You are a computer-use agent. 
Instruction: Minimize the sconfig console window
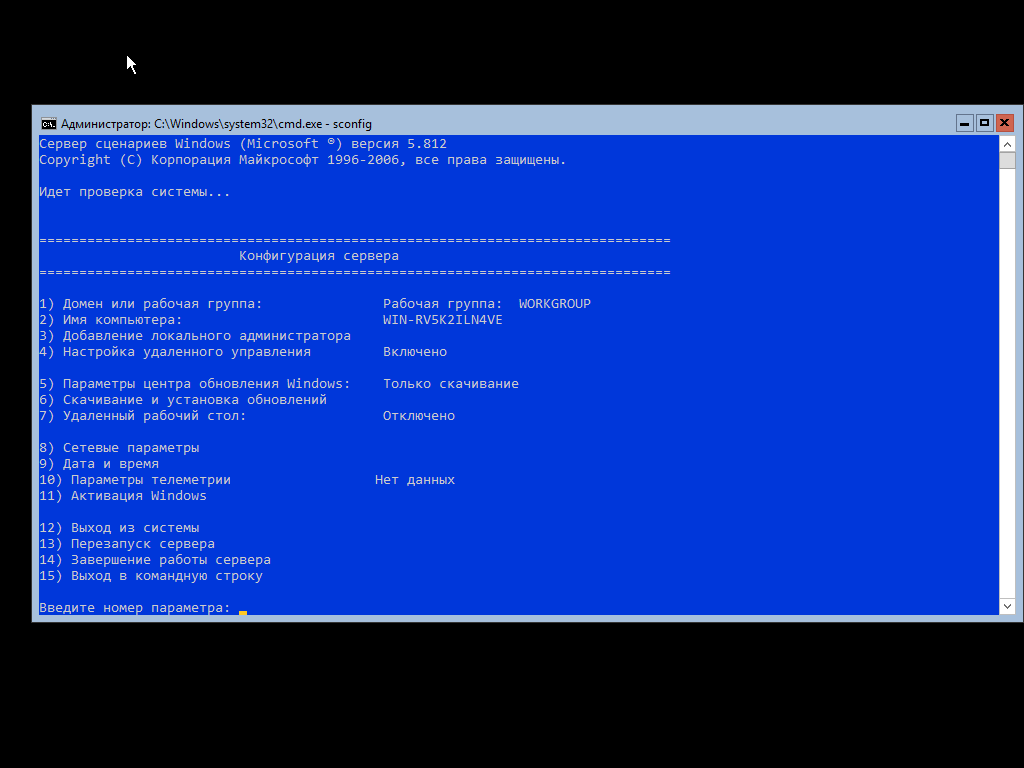click(x=965, y=123)
